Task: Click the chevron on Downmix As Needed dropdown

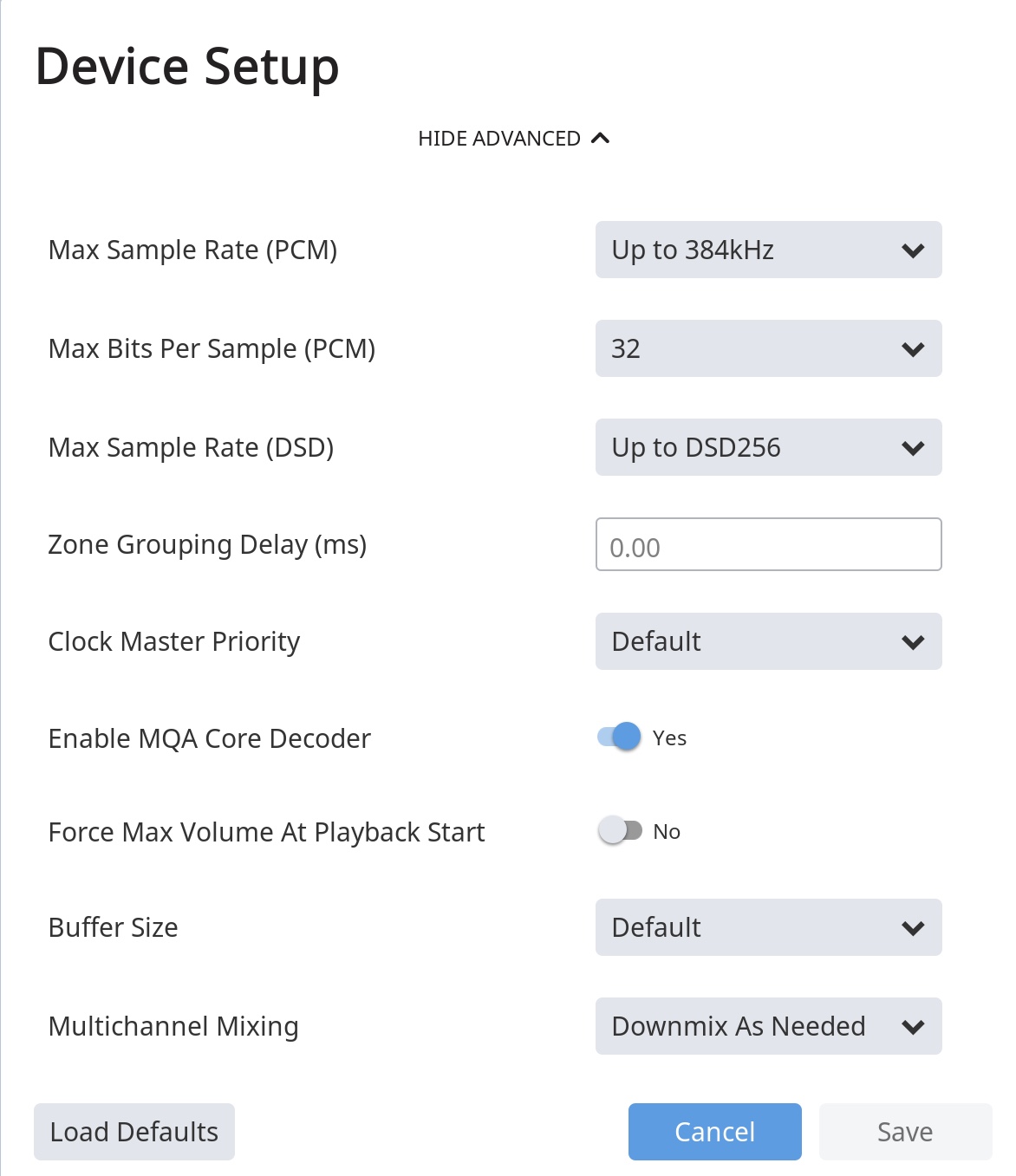Action: (x=913, y=1027)
